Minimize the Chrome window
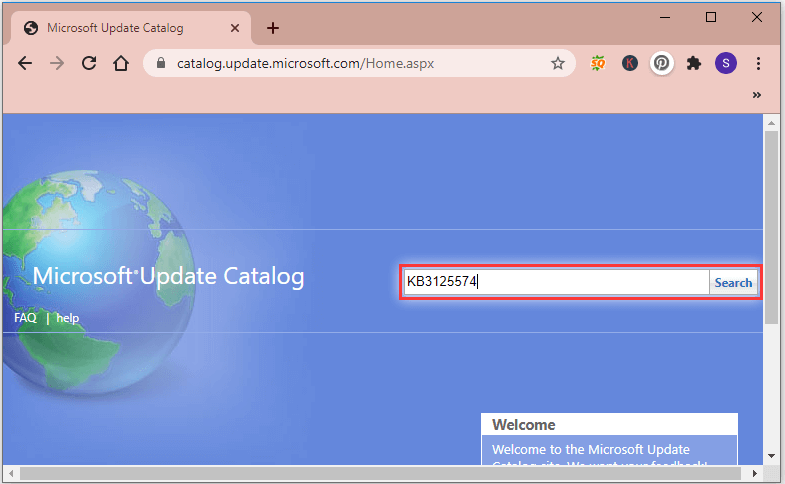 tap(665, 18)
